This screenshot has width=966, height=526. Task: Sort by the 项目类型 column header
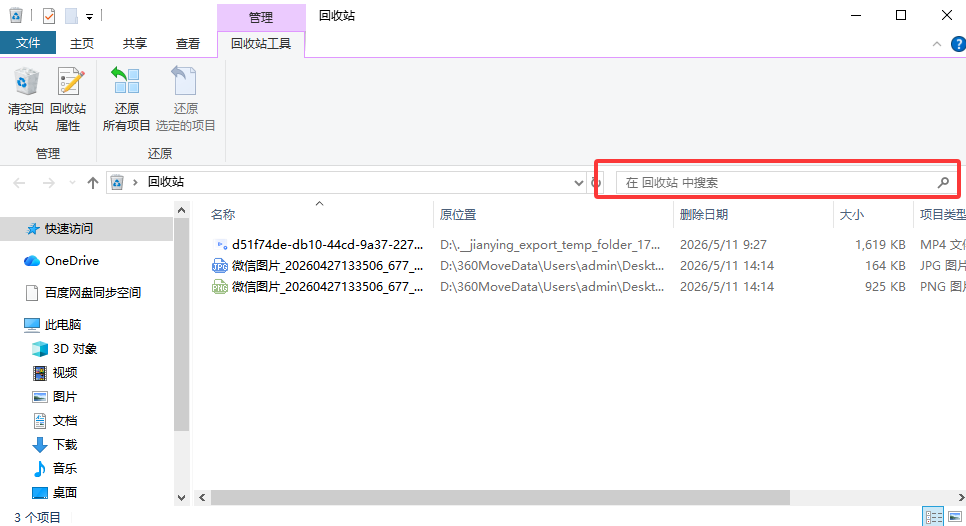pyautogui.click(x=942, y=214)
